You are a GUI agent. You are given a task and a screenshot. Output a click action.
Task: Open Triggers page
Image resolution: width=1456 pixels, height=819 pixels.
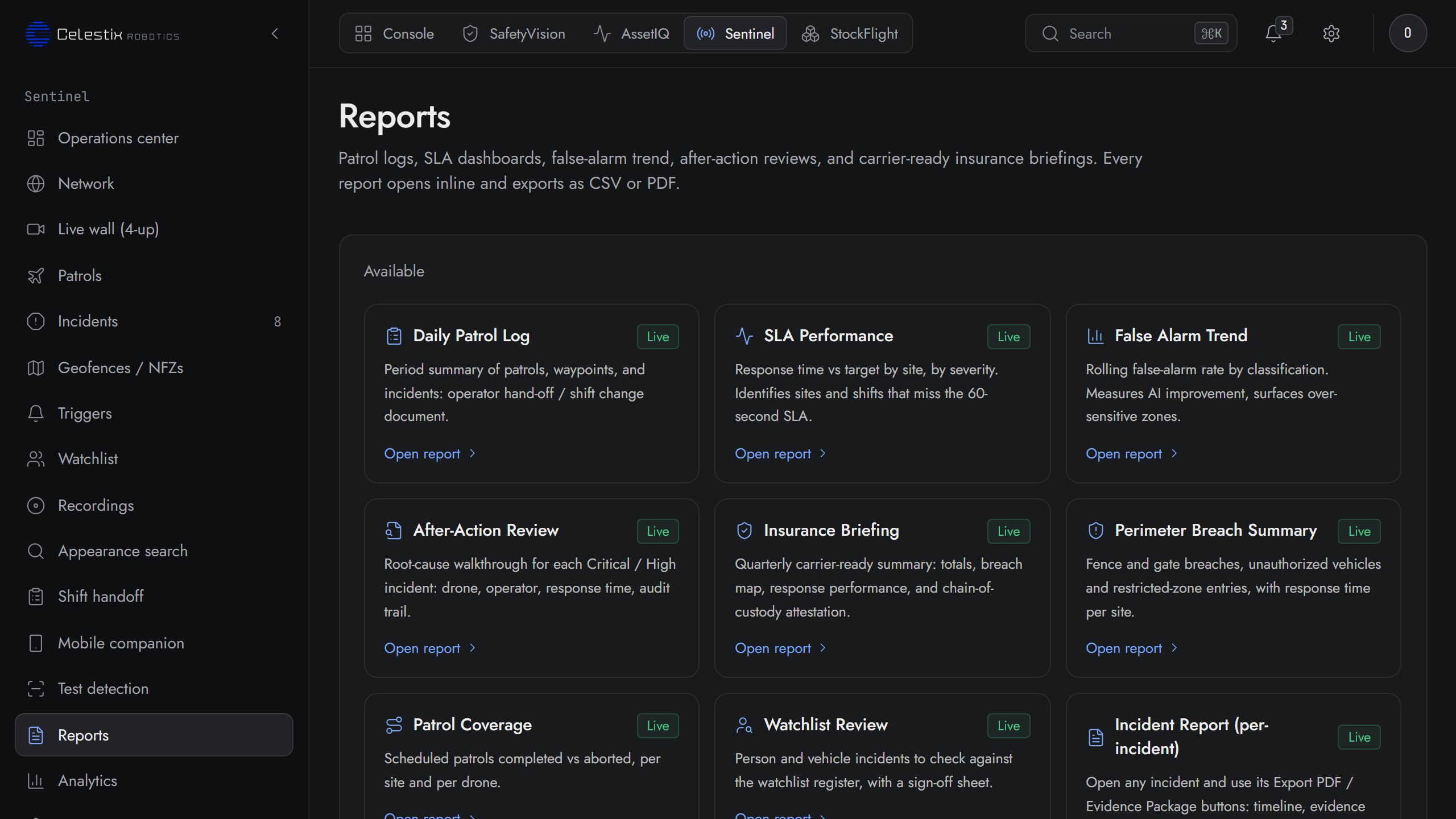[154, 413]
